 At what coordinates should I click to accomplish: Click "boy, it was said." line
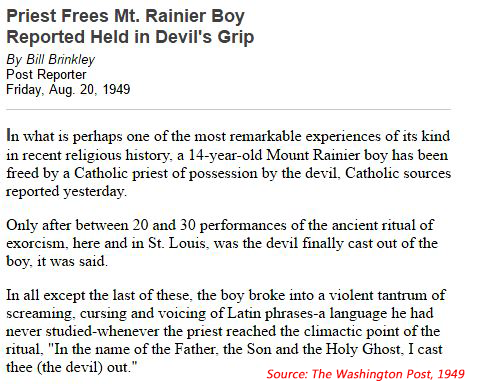(57, 261)
